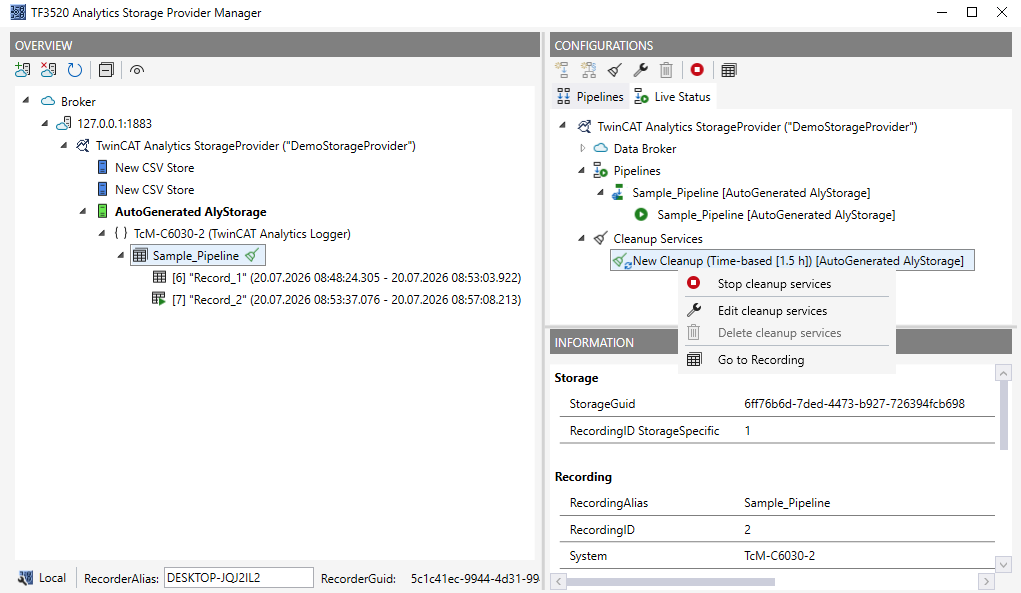Click the add broker icon in Overview toolbar
1021x593 pixels.
23,70
